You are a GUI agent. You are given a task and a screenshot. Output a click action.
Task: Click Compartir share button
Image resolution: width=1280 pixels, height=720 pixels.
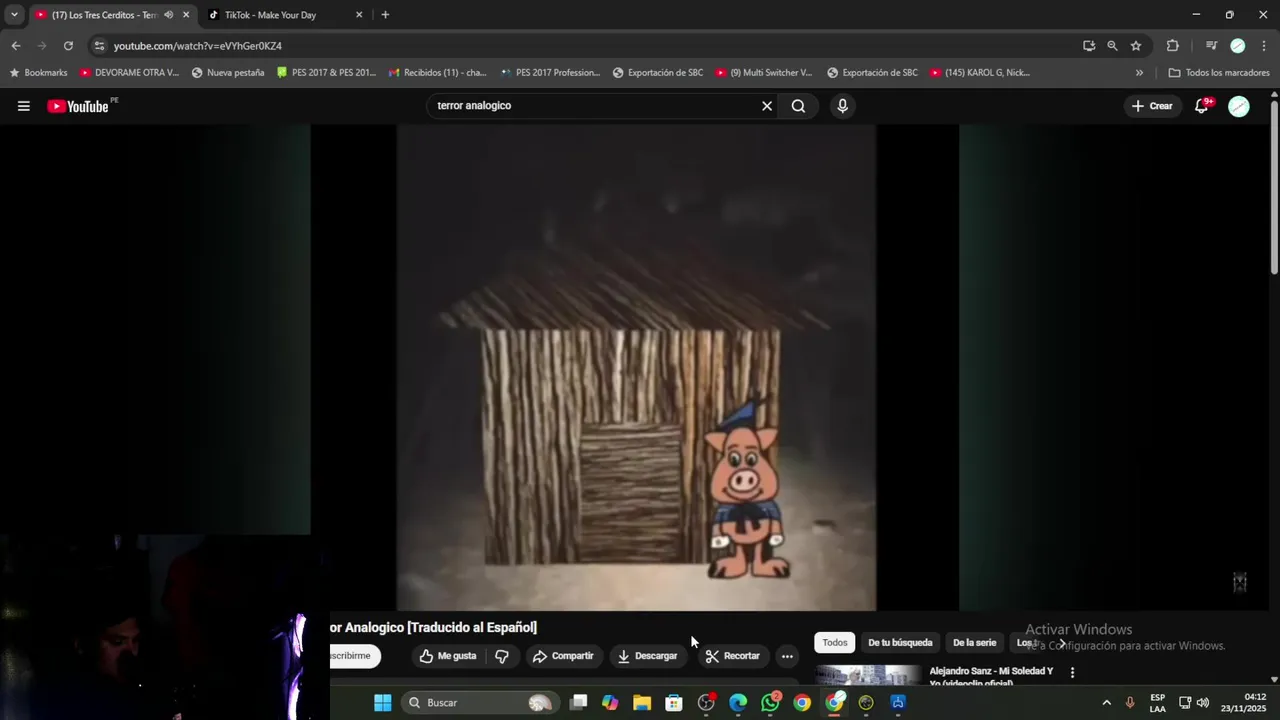click(563, 656)
